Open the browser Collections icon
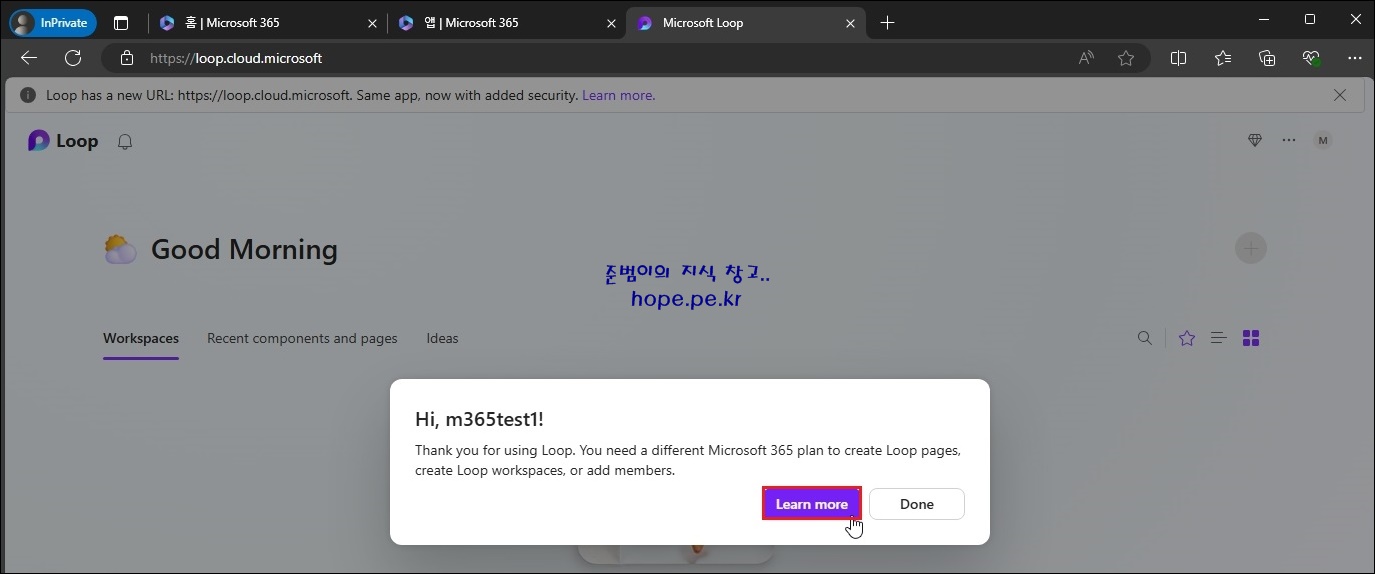The image size is (1375, 574). click(x=1267, y=58)
